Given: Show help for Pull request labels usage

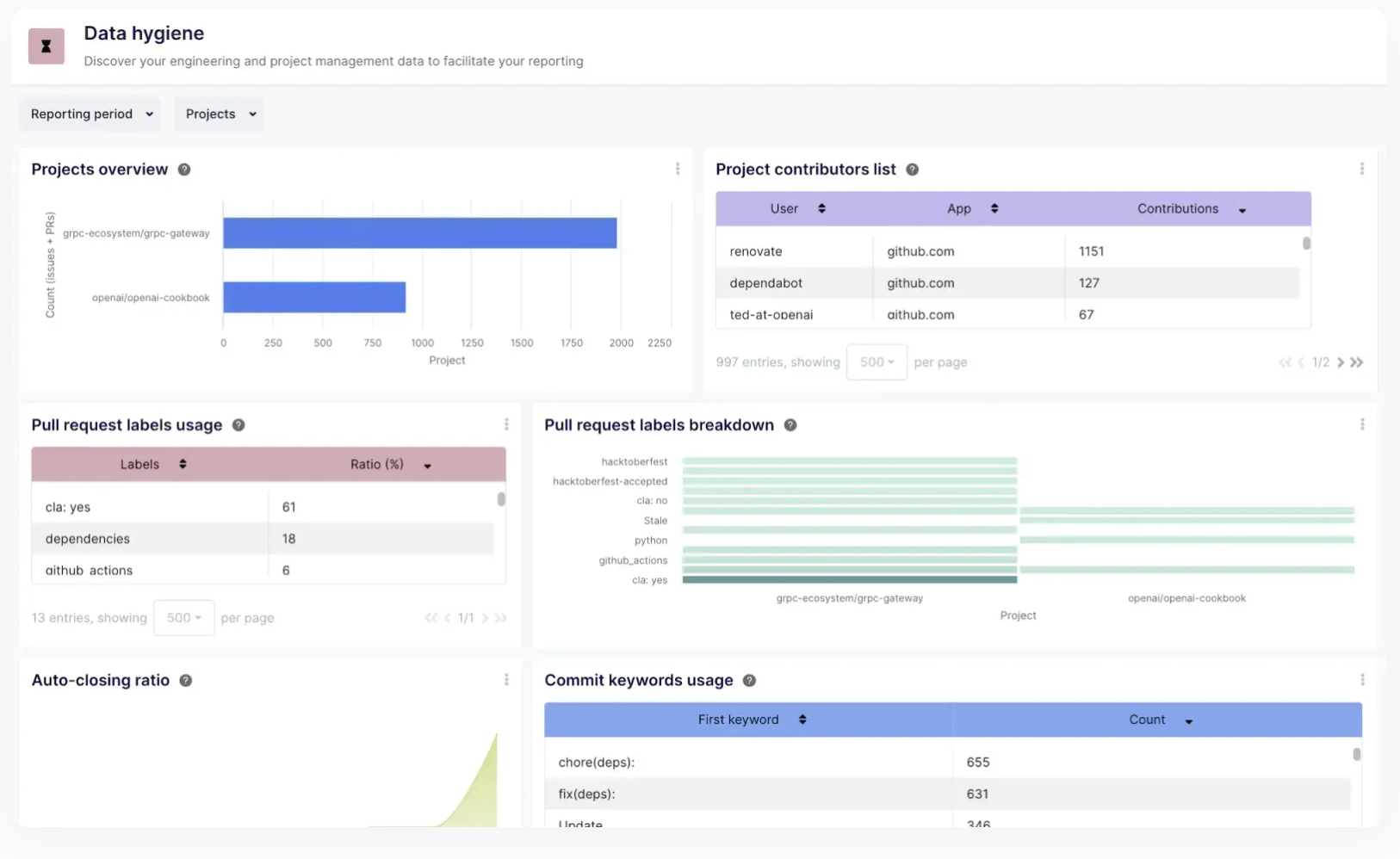Looking at the screenshot, I should (x=238, y=425).
